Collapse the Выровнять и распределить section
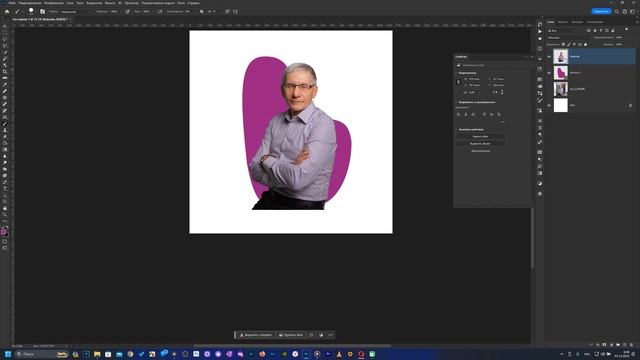 coord(456,102)
